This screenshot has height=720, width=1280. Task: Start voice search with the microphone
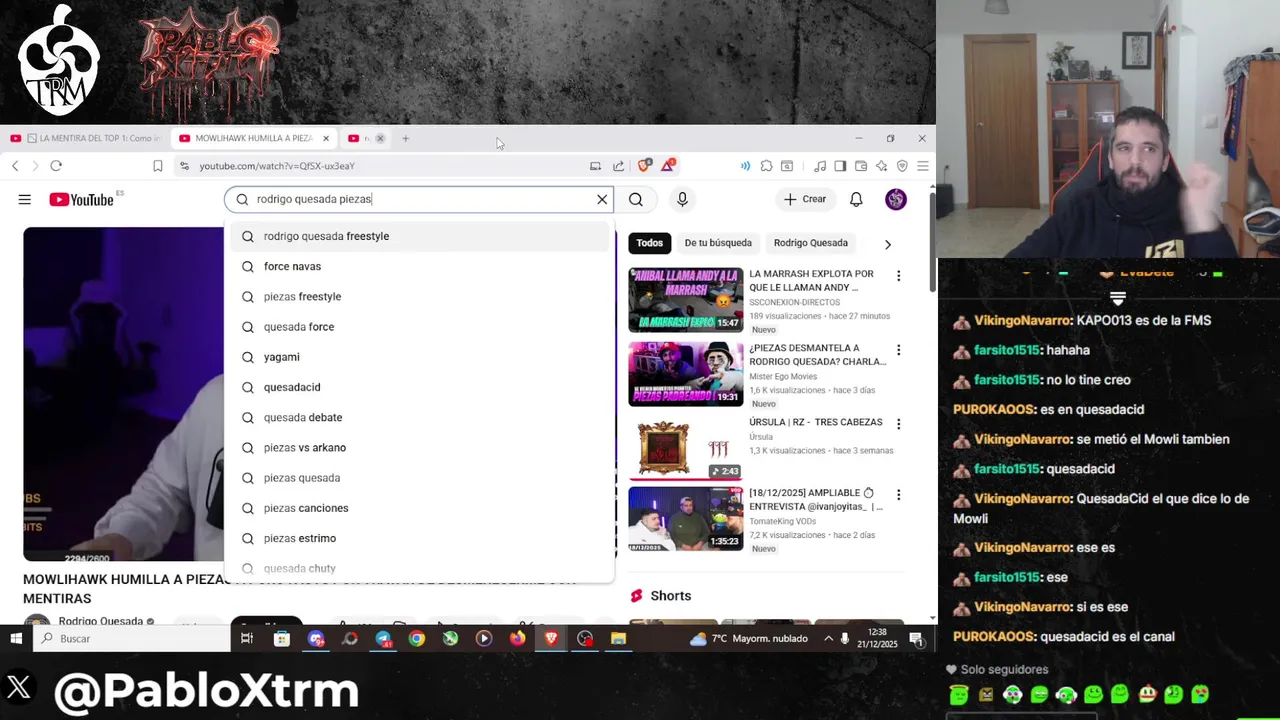pos(682,199)
